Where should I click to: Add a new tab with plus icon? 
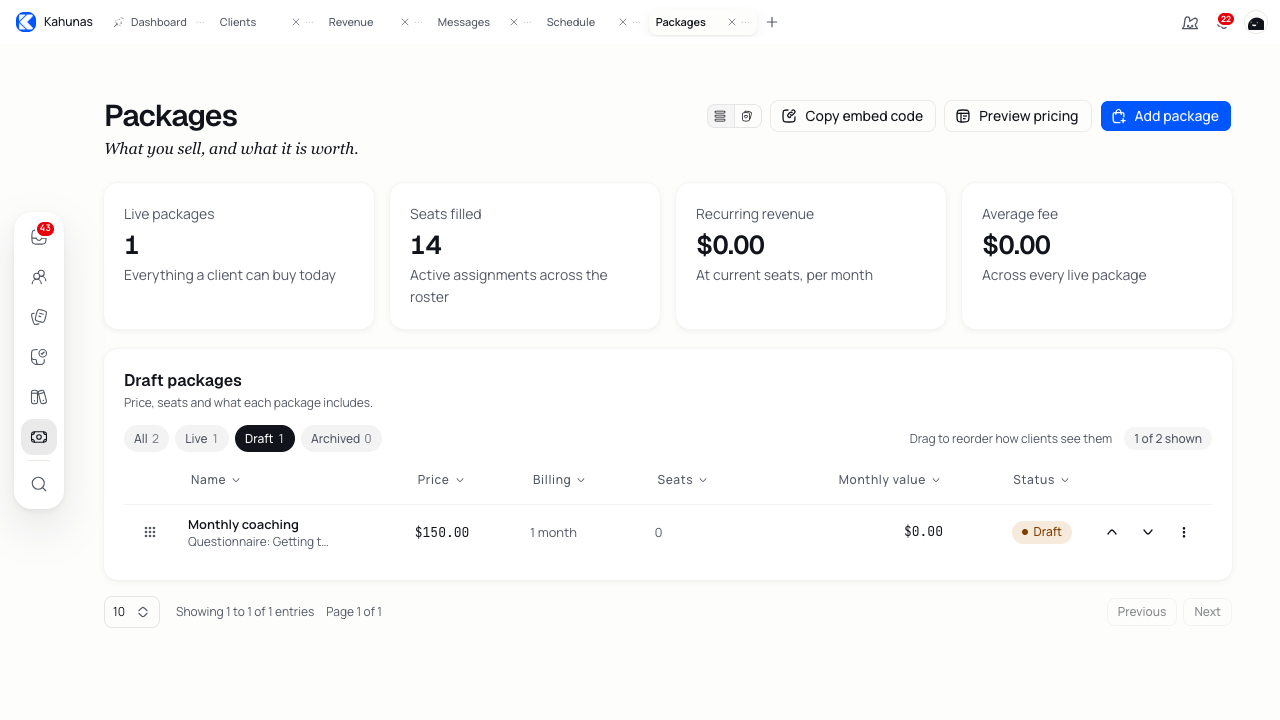(x=772, y=22)
